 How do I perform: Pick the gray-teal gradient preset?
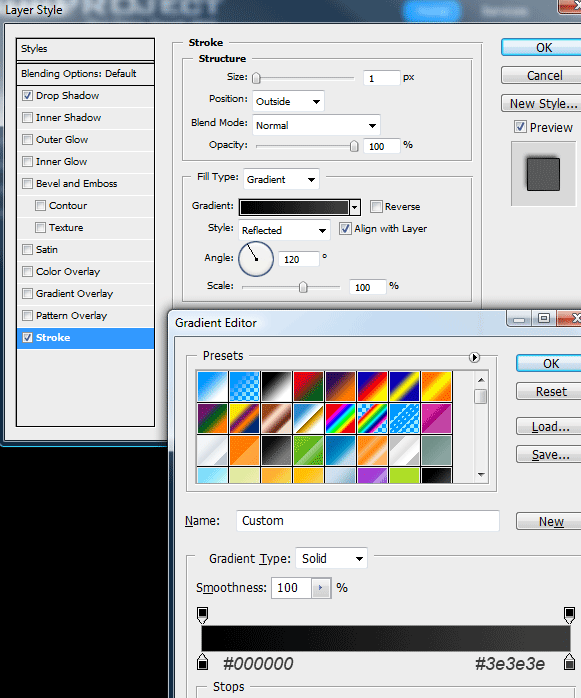click(x=437, y=450)
